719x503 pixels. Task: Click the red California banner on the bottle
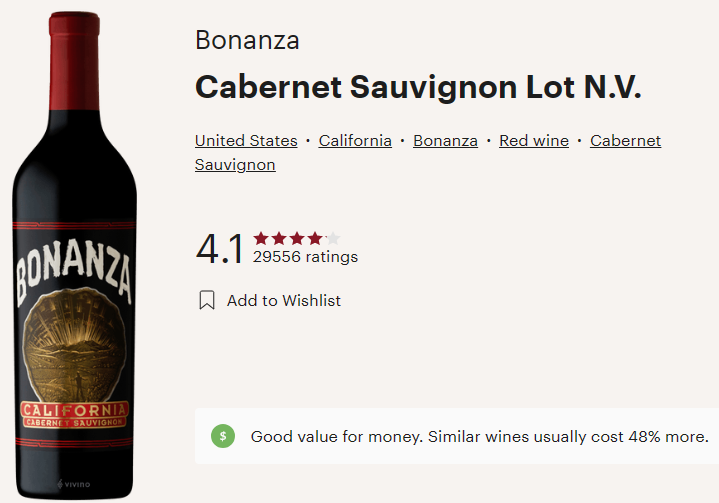[74, 410]
